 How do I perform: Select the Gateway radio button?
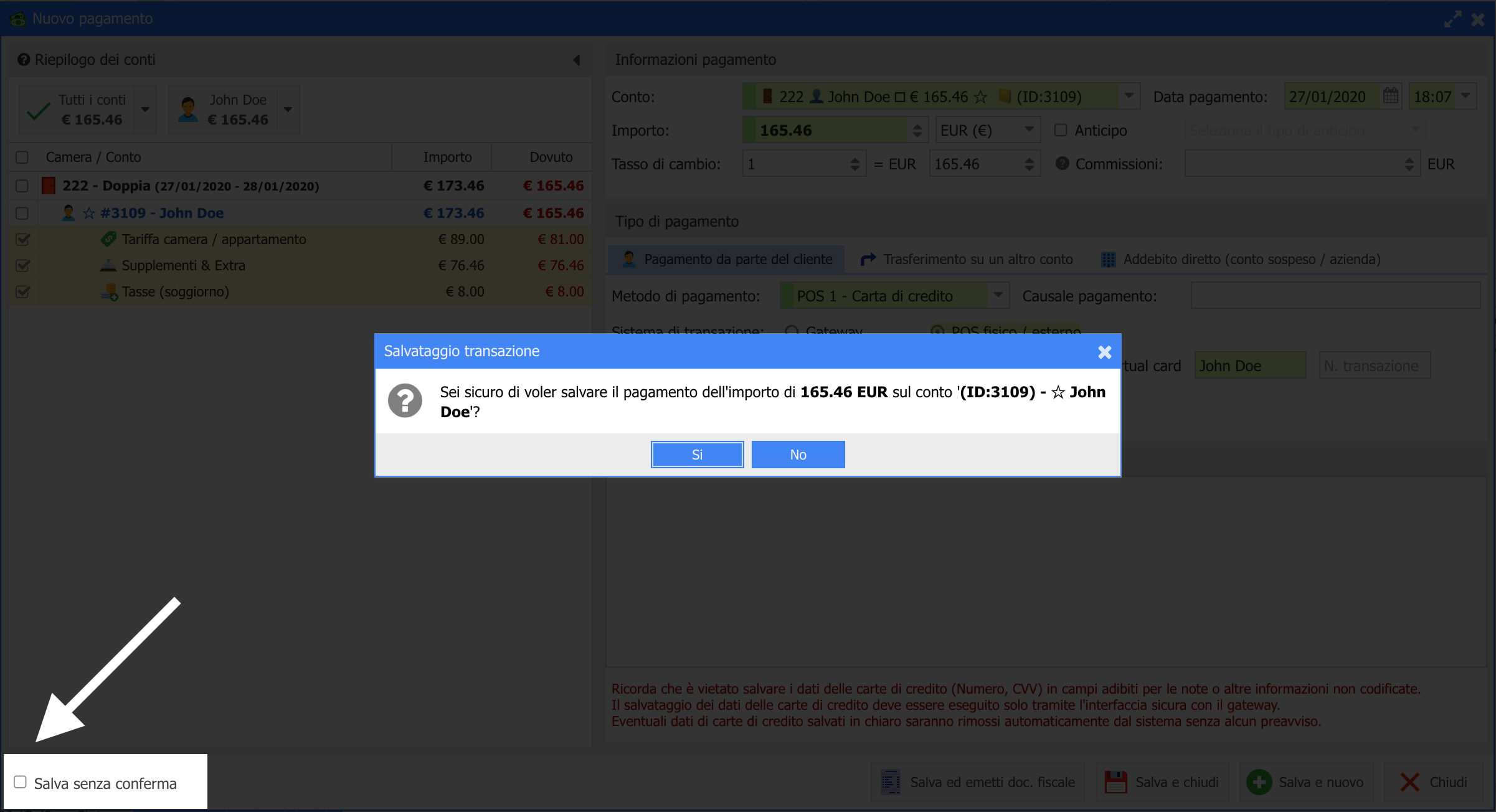pyautogui.click(x=792, y=330)
